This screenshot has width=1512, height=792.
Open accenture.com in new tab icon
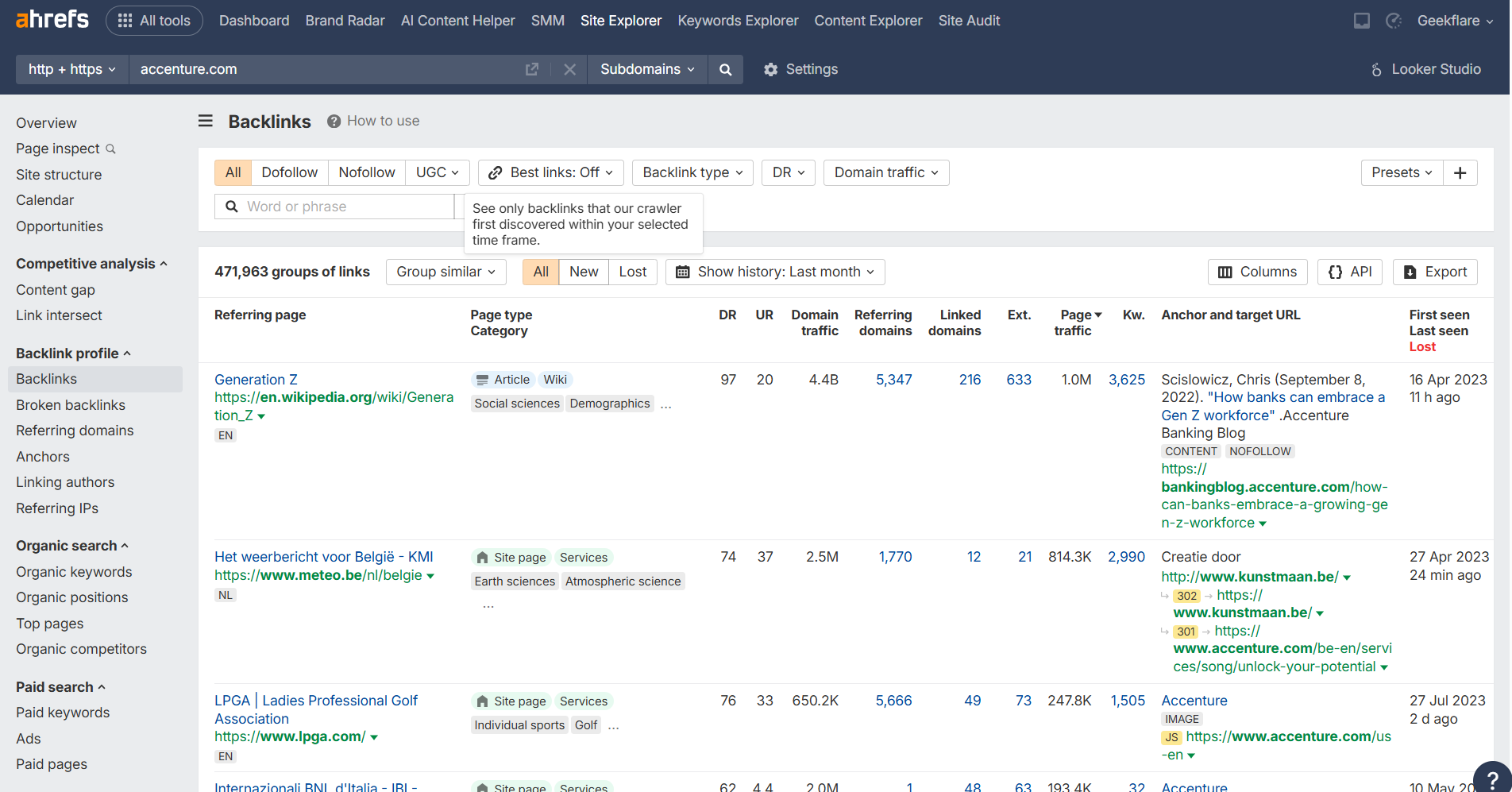[x=532, y=69]
